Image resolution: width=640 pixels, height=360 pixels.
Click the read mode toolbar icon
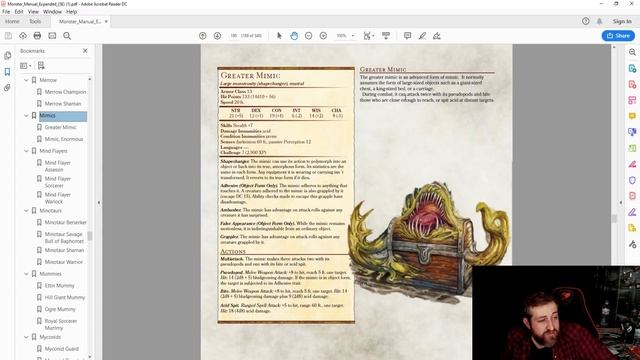click(386, 36)
